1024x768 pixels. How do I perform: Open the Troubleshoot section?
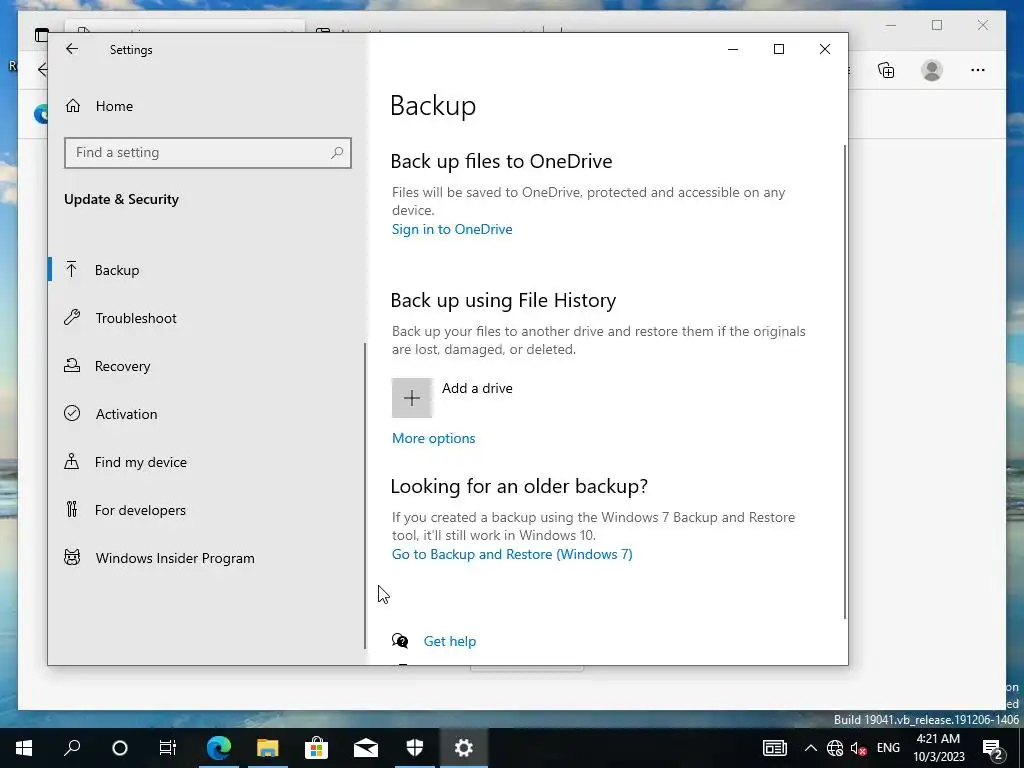coord(207,318)
